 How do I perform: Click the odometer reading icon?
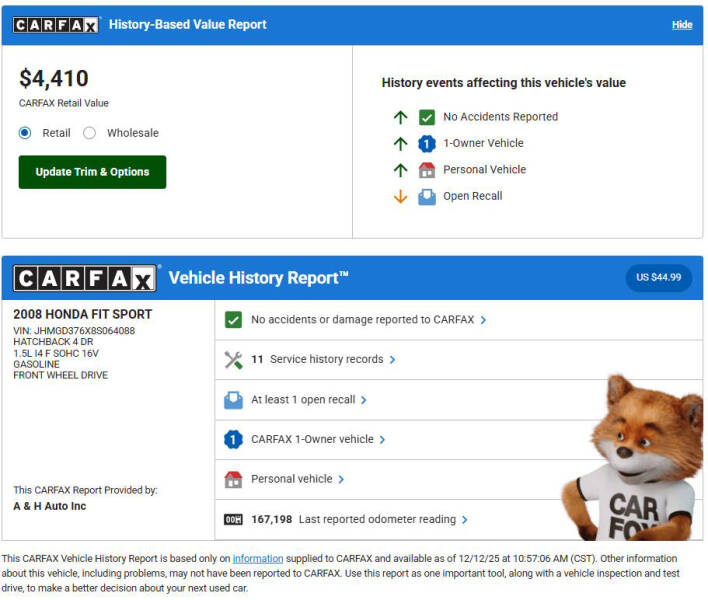pyautogui.click(x=233, y=520)
